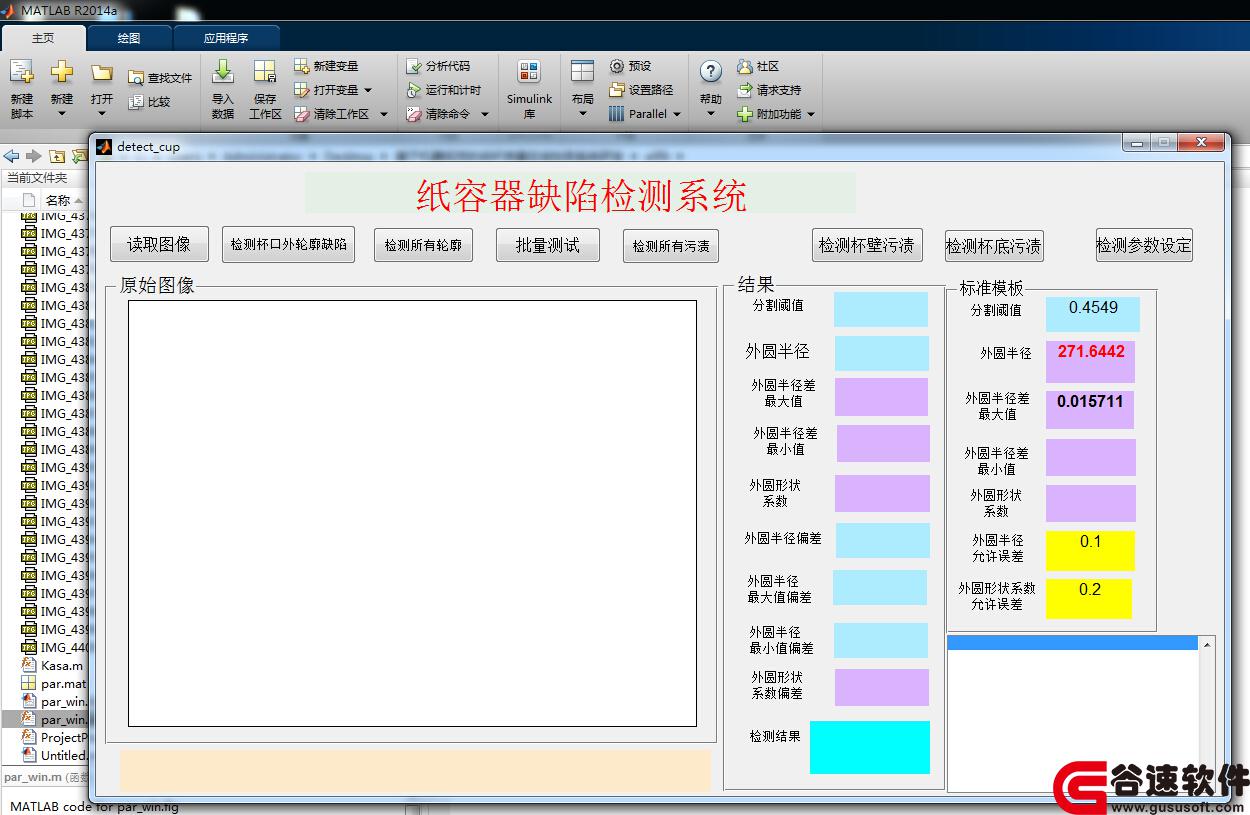Start 批量测试 batch test

click(548, 245)
